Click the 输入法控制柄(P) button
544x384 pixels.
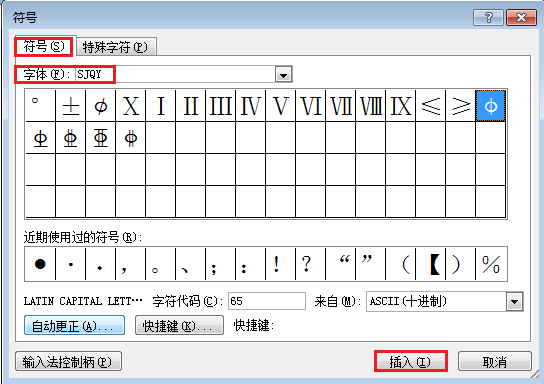(68, 361)
